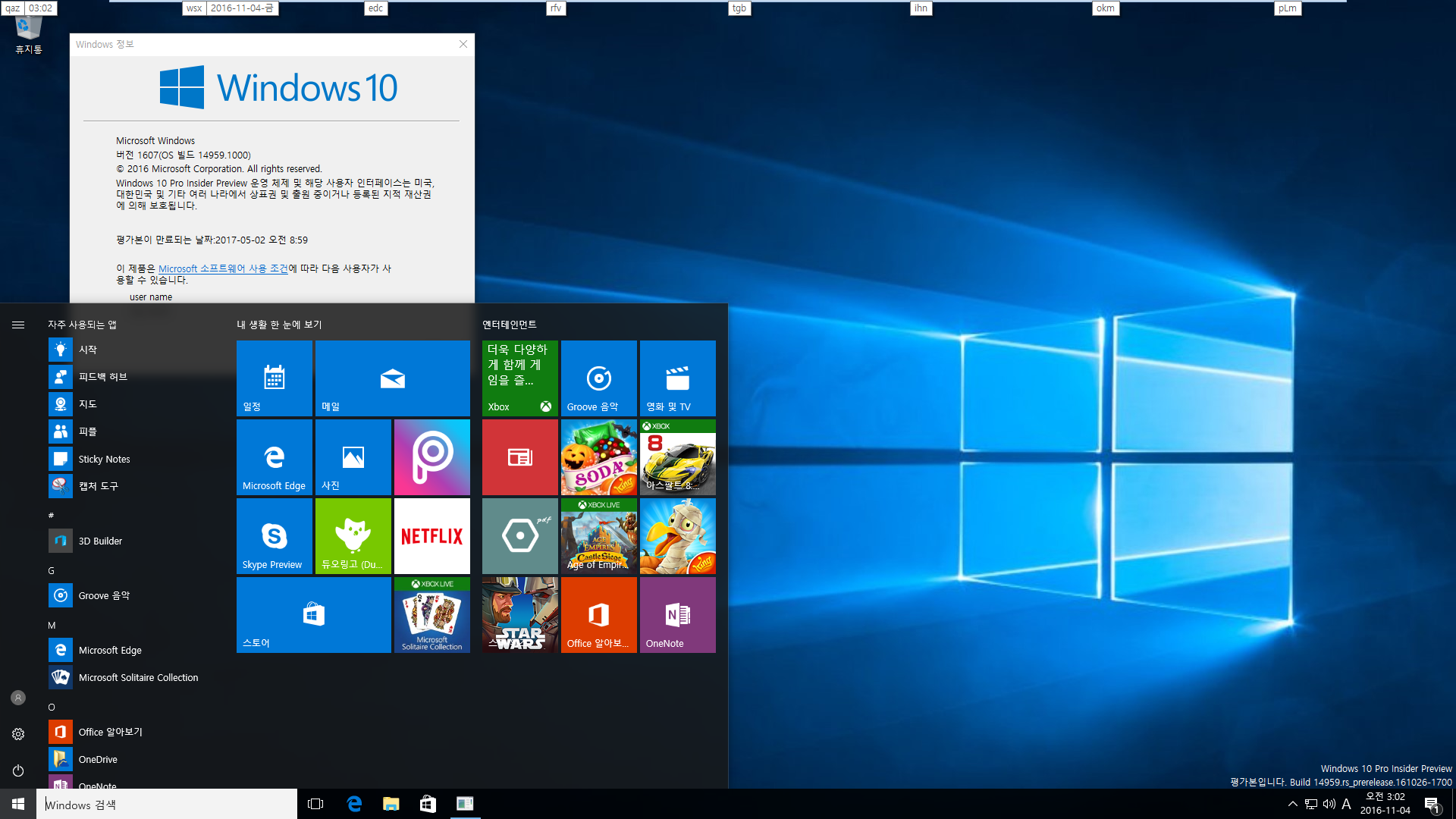The height and width of the screenshot is (819, 1456).
Task: Open the taskbar clock and date
Action: pyautogui.click(x=1385, y=804)
